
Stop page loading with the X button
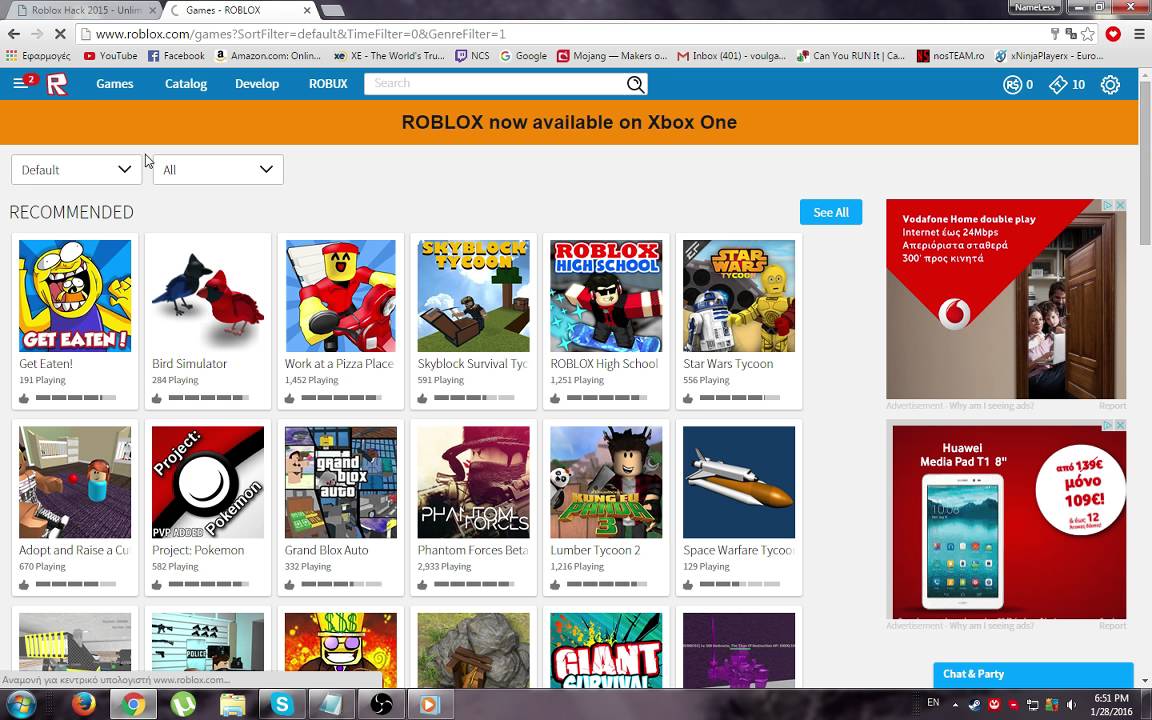pyautogui.click(x=60, y=34)
